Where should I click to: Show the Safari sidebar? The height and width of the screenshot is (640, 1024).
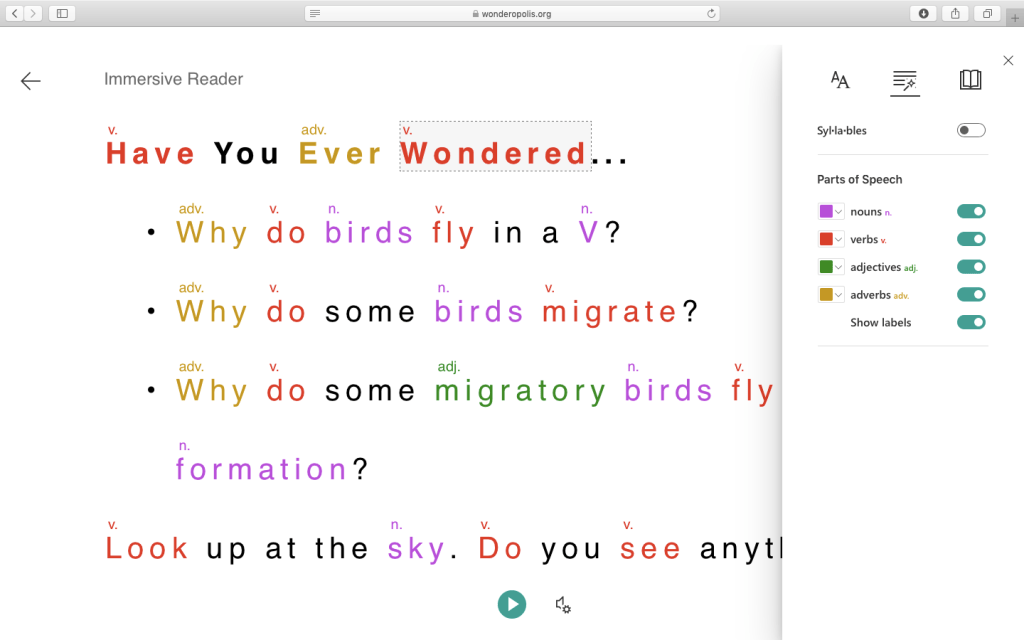point(62,13)
